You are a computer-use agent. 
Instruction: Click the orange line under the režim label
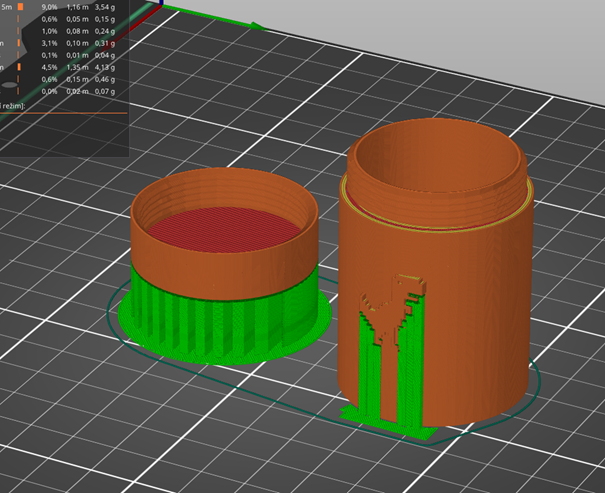pos(60,113)
